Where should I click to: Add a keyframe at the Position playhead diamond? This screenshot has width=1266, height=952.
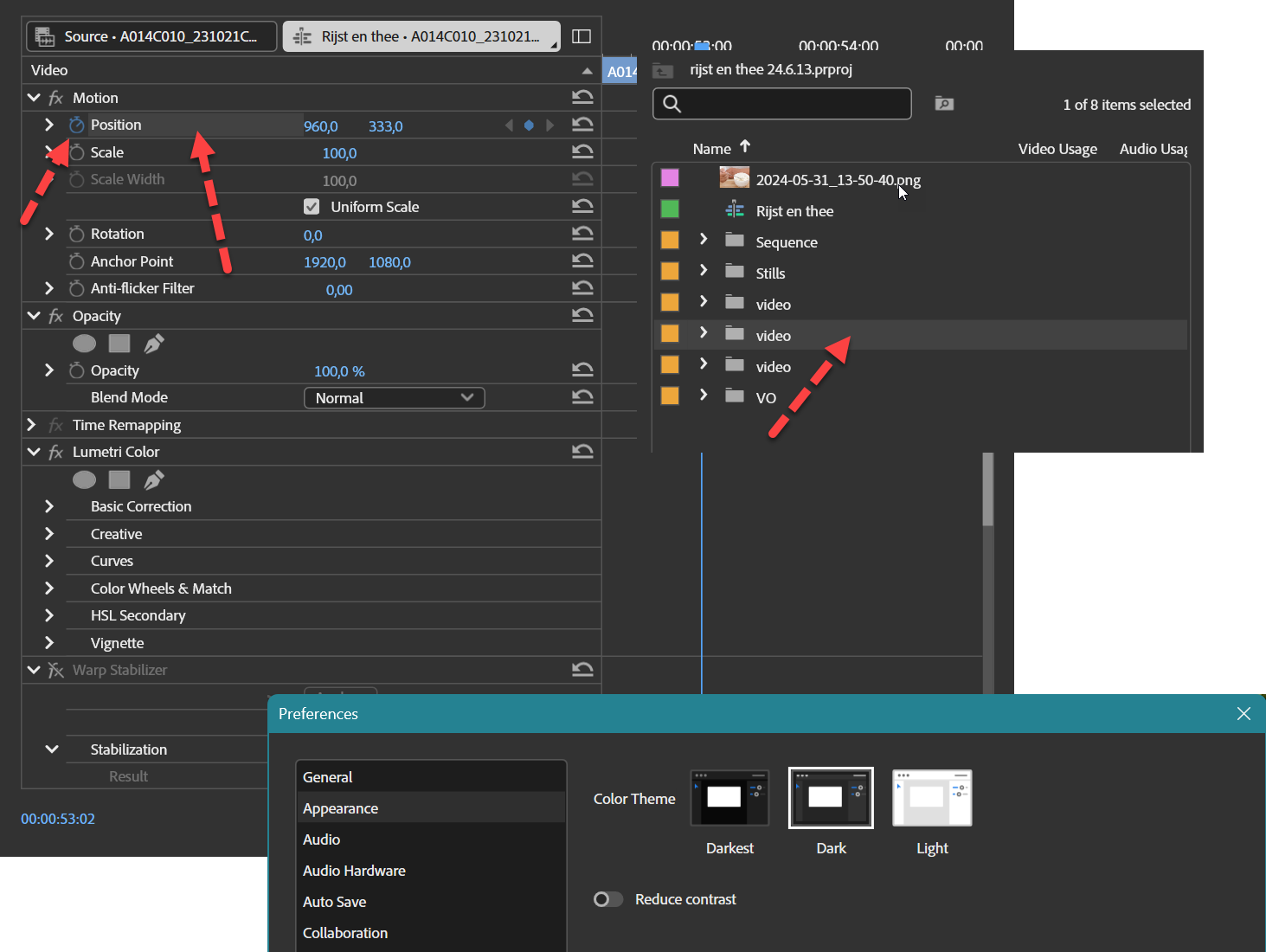(x=529, y=125)
